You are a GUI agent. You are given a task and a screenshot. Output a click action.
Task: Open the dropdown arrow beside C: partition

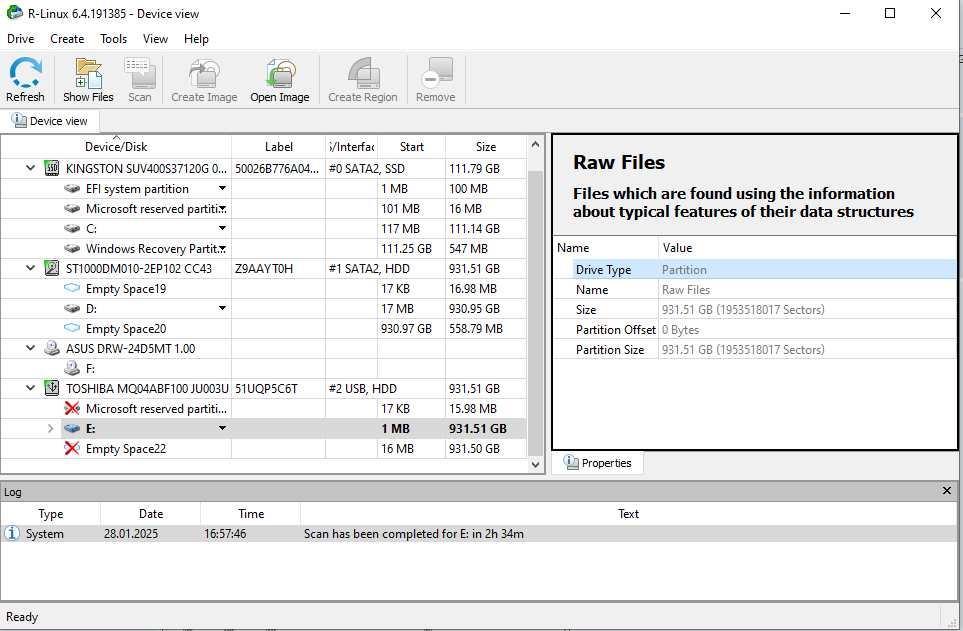tap(223, 229)
